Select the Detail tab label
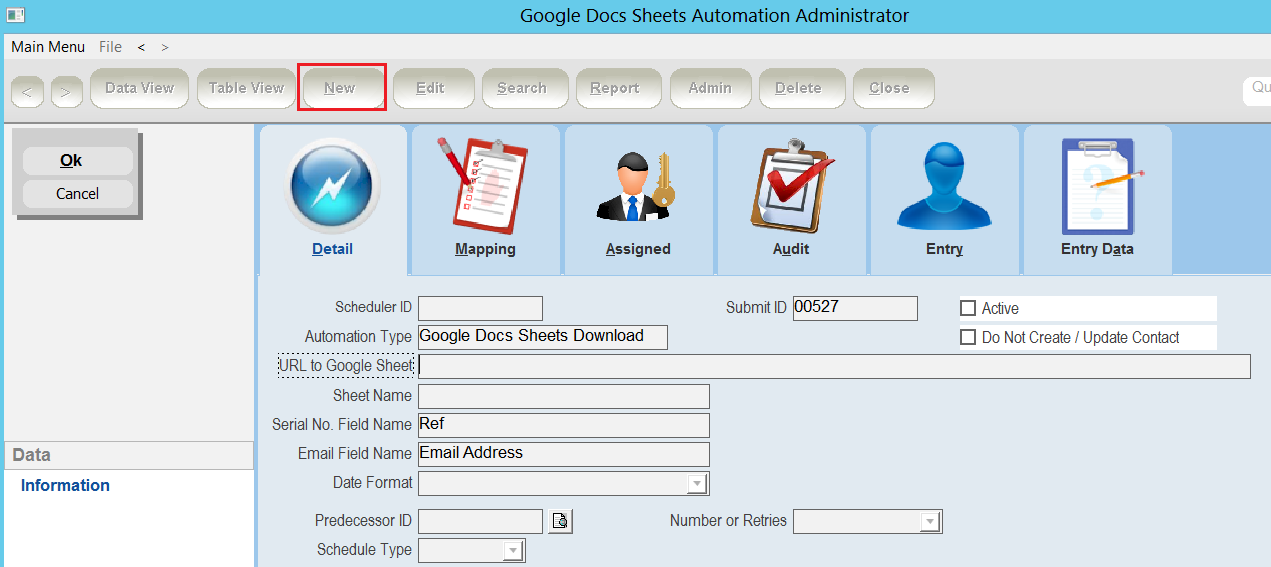1271x567 pixels. [x=332, y=249]
